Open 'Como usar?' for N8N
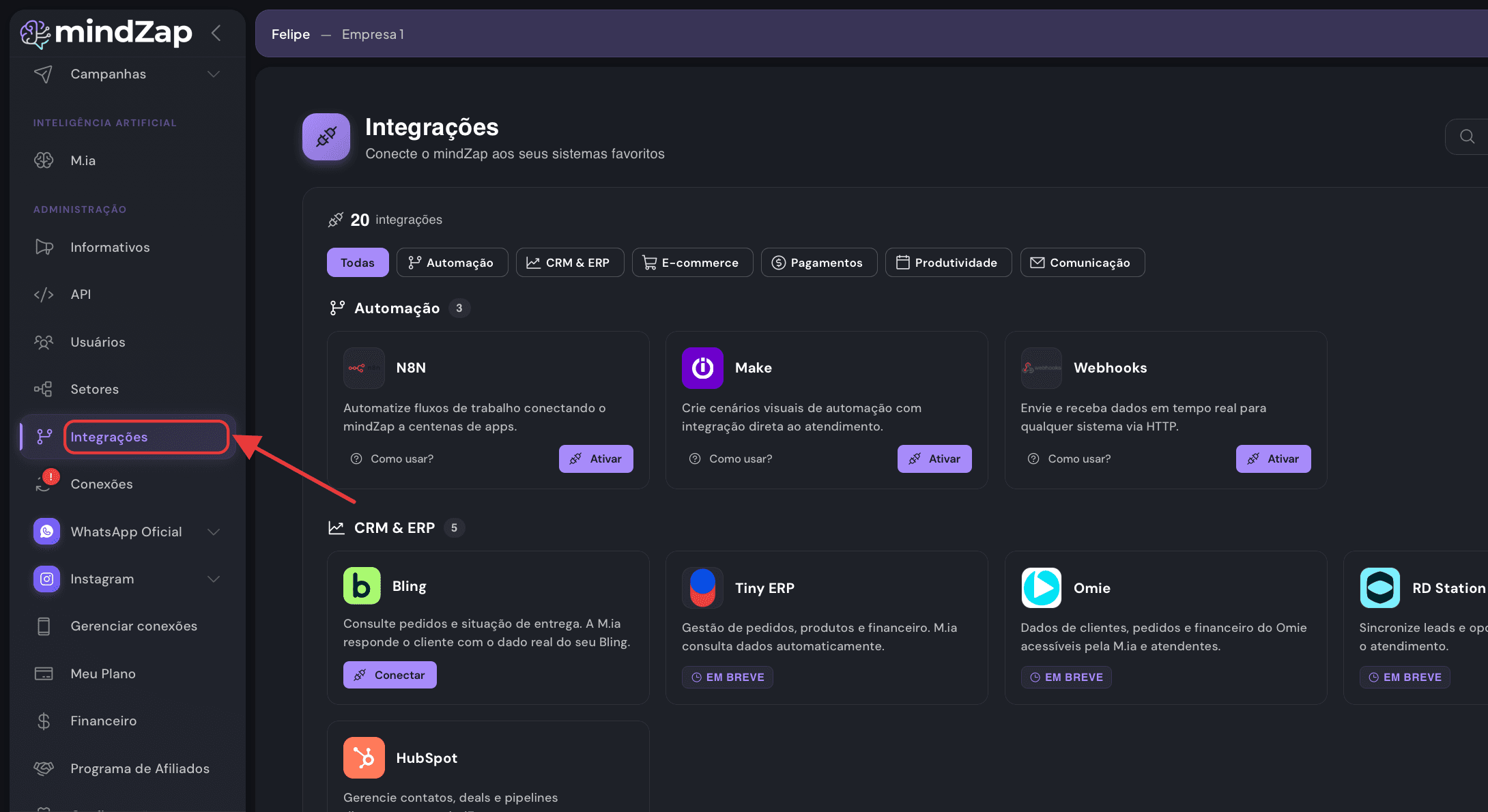Screen dimensions: 1488x812 tap(392, 459)
